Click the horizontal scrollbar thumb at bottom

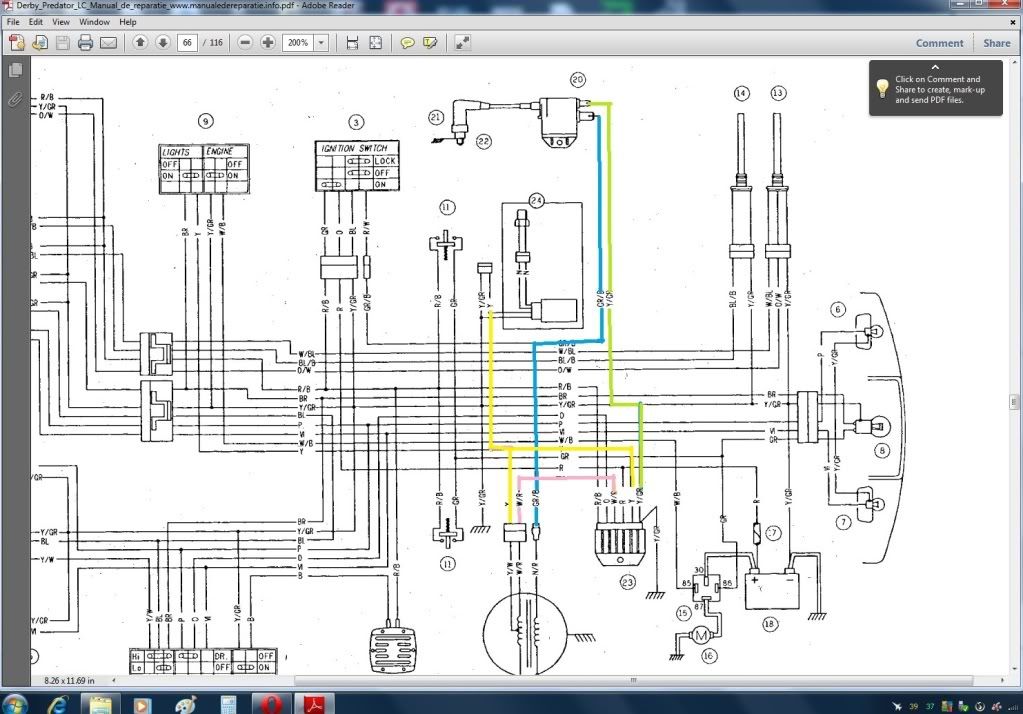(x=633, y=680)
